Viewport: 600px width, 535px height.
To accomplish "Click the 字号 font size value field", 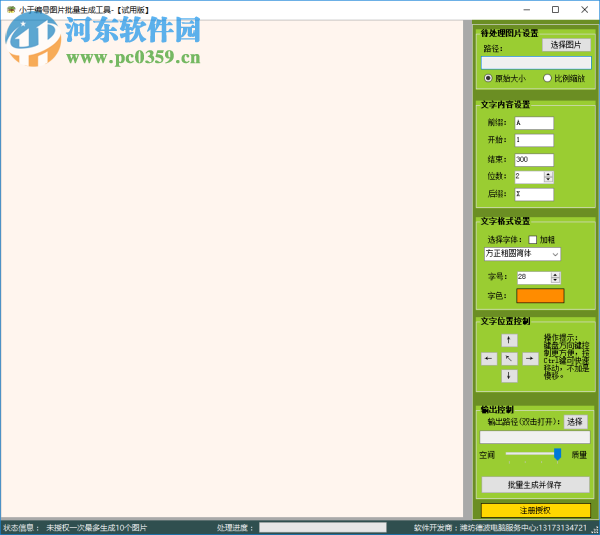I will click(534, 277).
